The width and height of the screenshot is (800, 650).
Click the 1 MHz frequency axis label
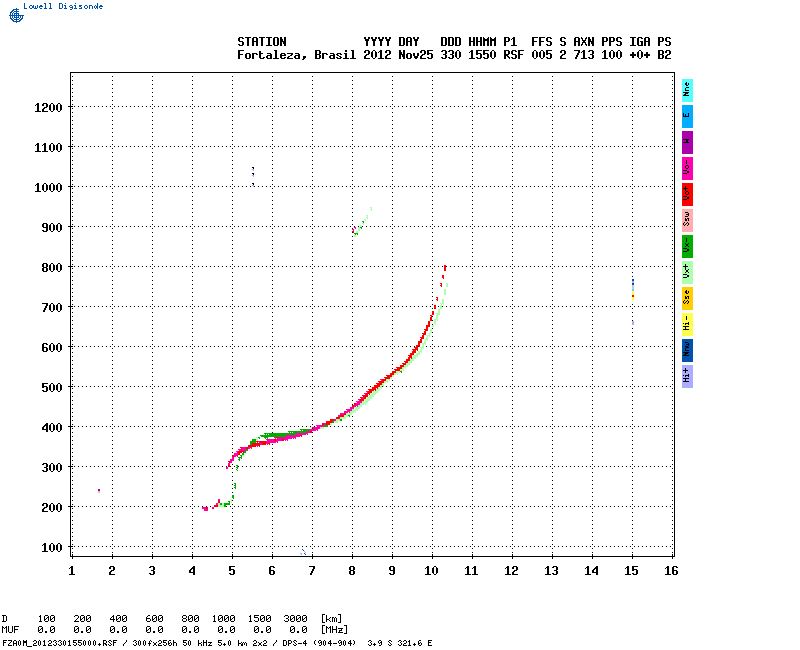point(72,571)
